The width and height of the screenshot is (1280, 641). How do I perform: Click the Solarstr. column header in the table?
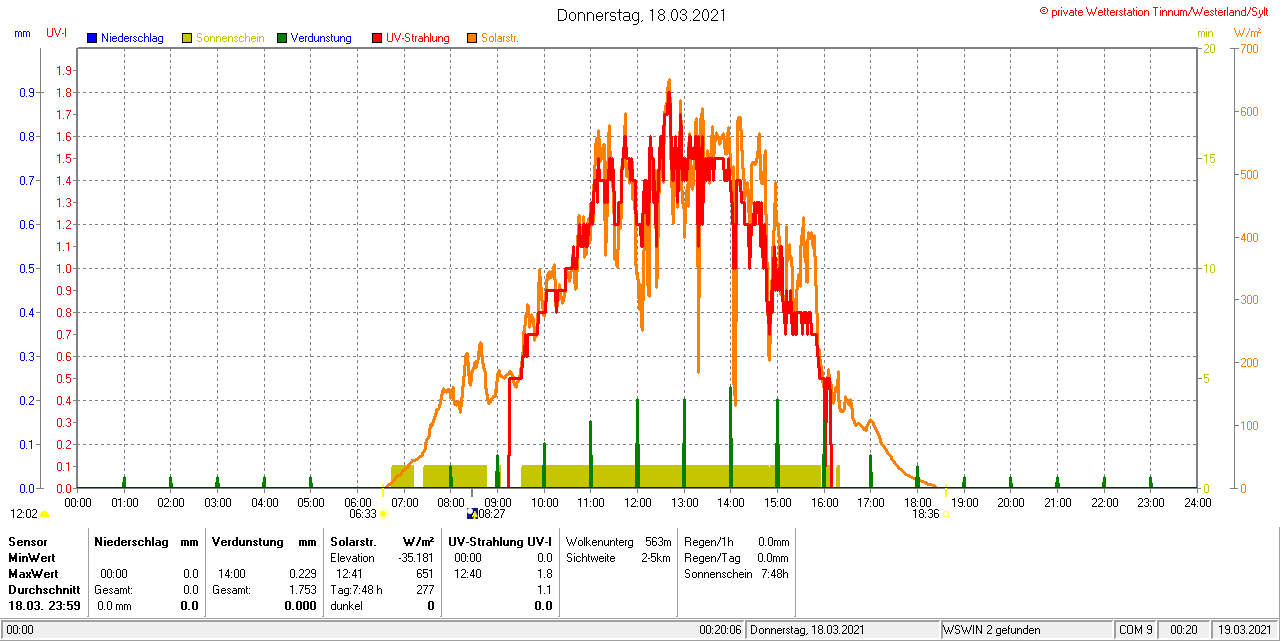pos(352,541)
